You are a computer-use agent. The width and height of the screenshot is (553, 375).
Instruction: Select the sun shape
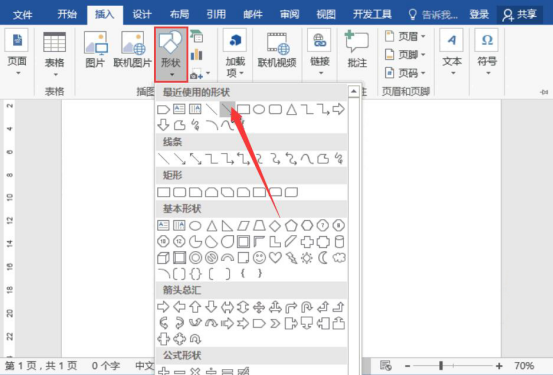pyautogui.click(x=307, y=258)
